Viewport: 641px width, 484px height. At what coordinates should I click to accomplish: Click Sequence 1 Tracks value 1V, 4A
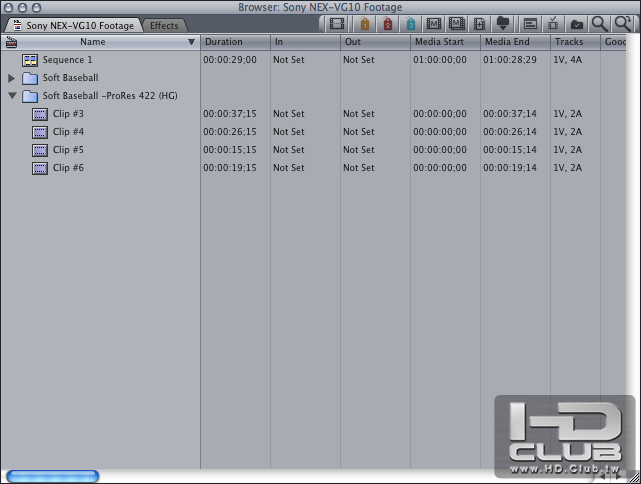click(x=567, y=60)
